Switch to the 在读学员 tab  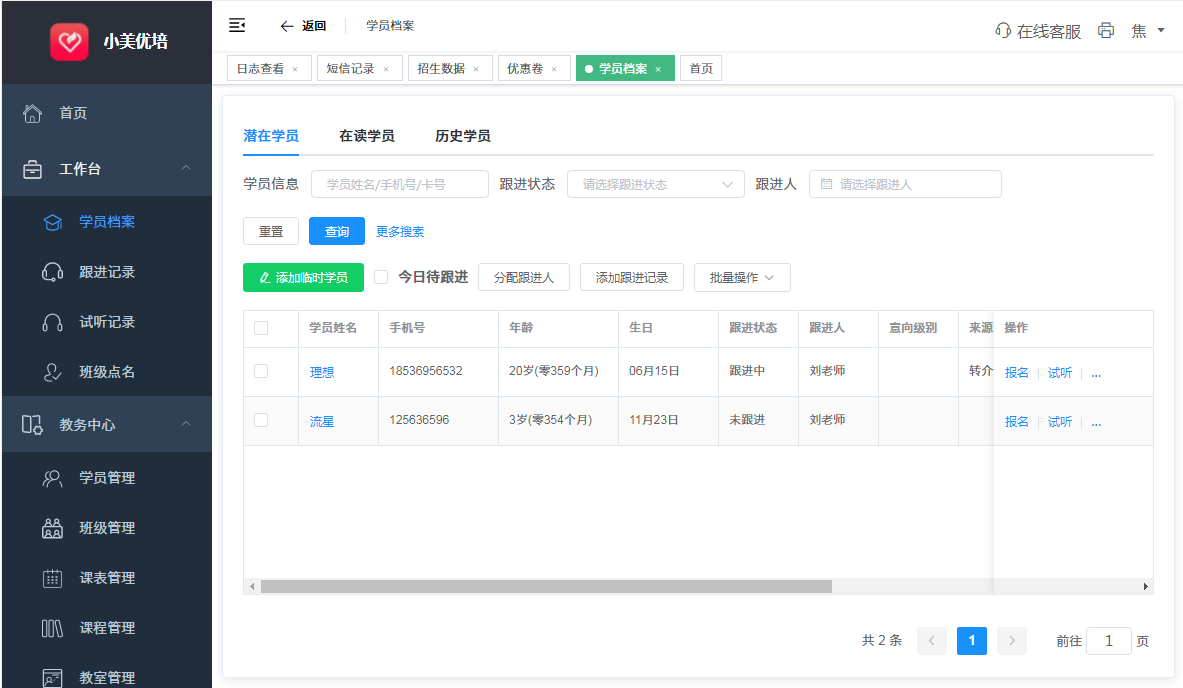pos(366,136)
